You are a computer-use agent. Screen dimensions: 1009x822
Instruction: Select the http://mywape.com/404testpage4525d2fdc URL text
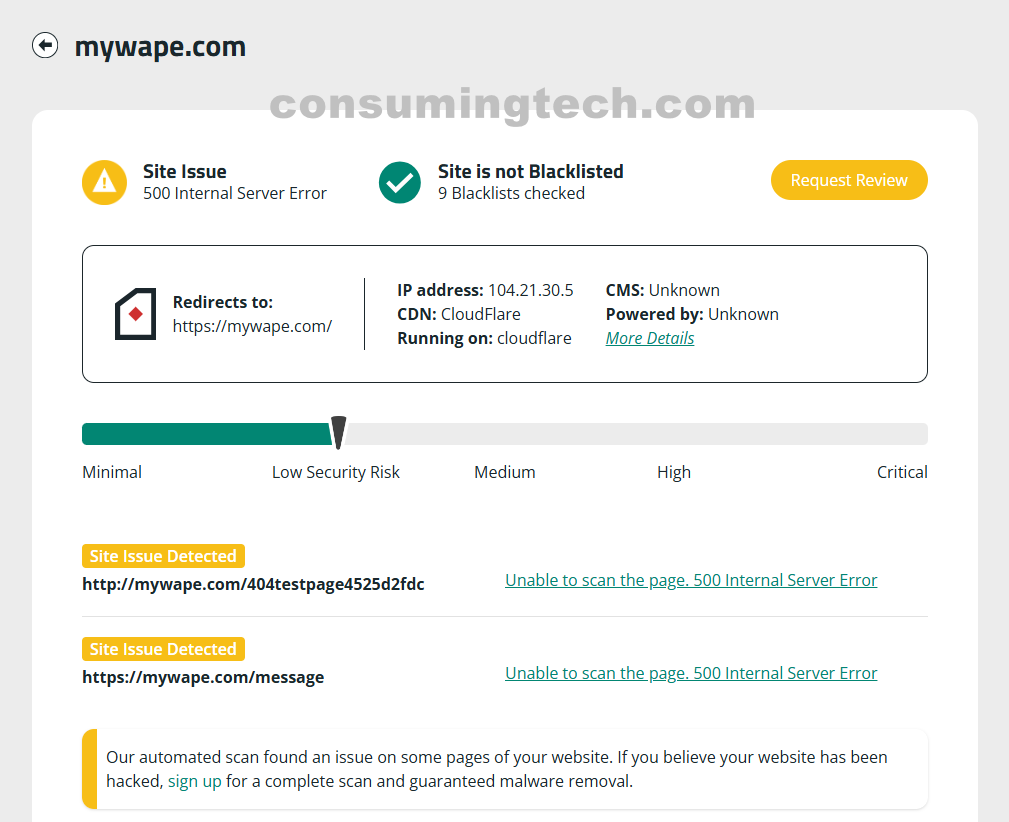(253, 584)
